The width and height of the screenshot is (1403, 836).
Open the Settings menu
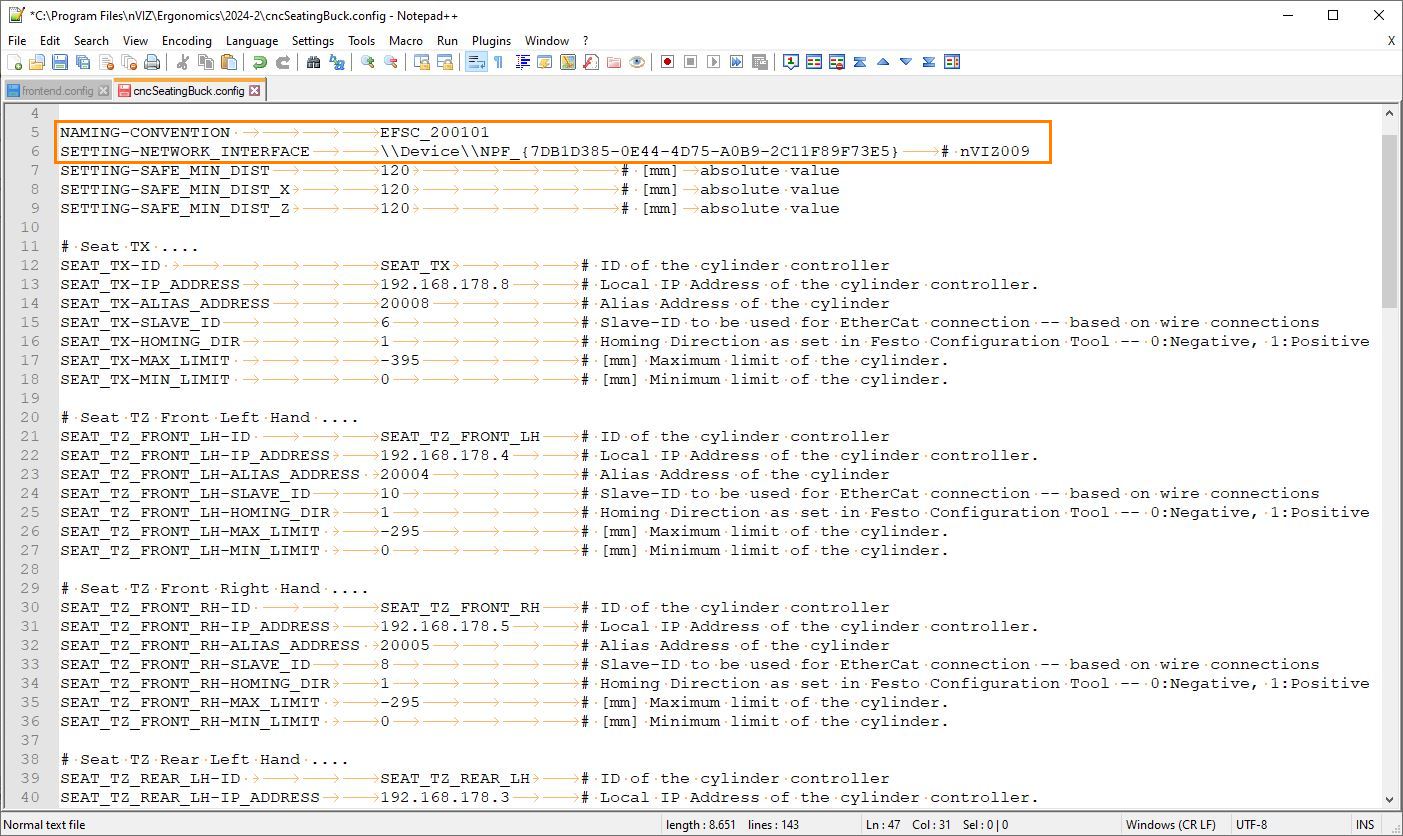coord(313,41)
